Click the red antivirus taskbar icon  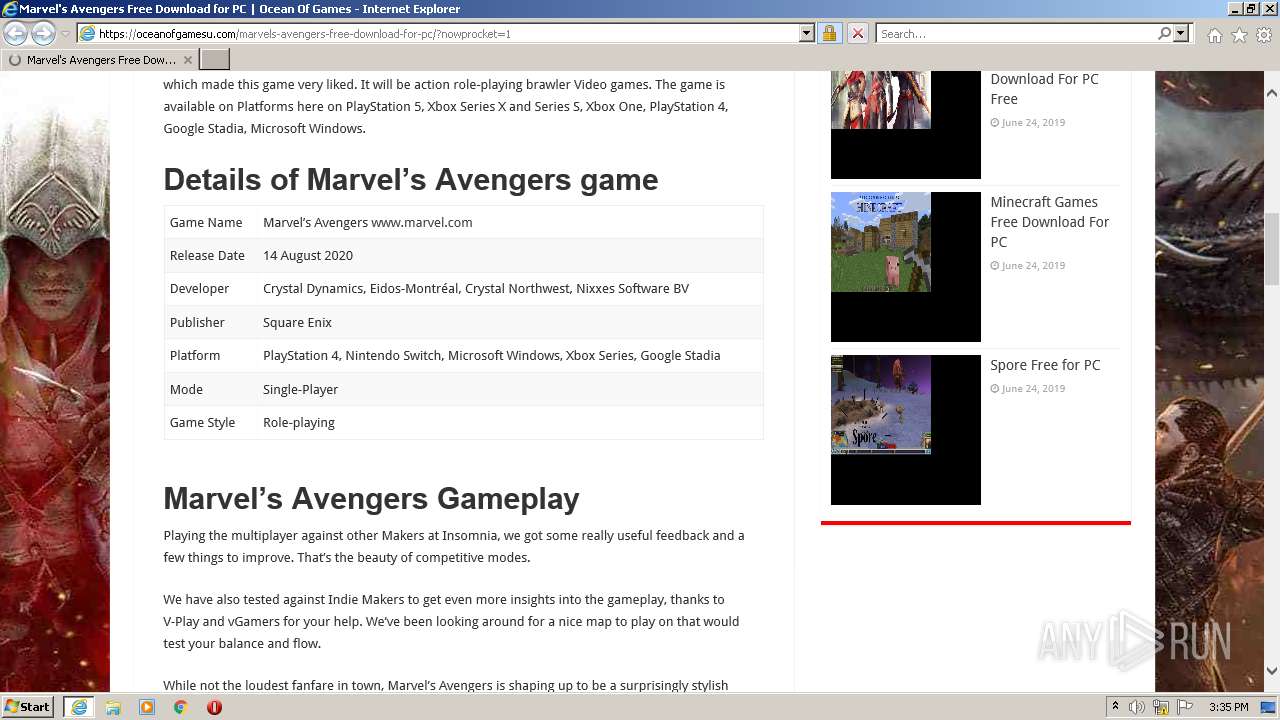(214, 707)
